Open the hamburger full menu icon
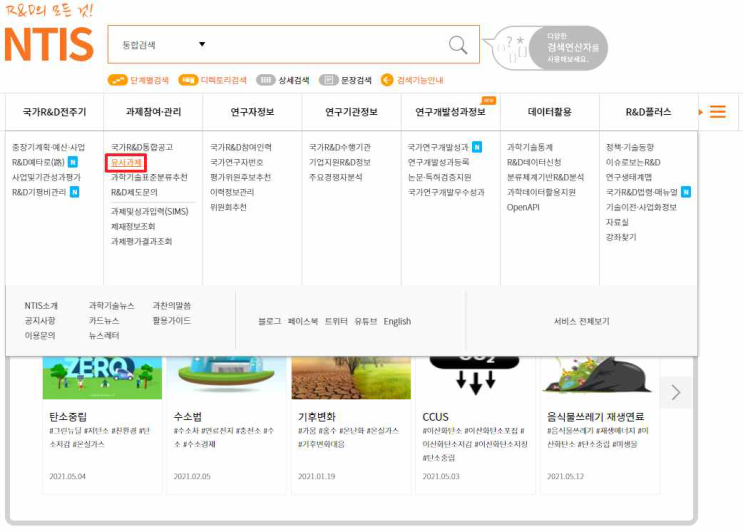 click(717, 112)
